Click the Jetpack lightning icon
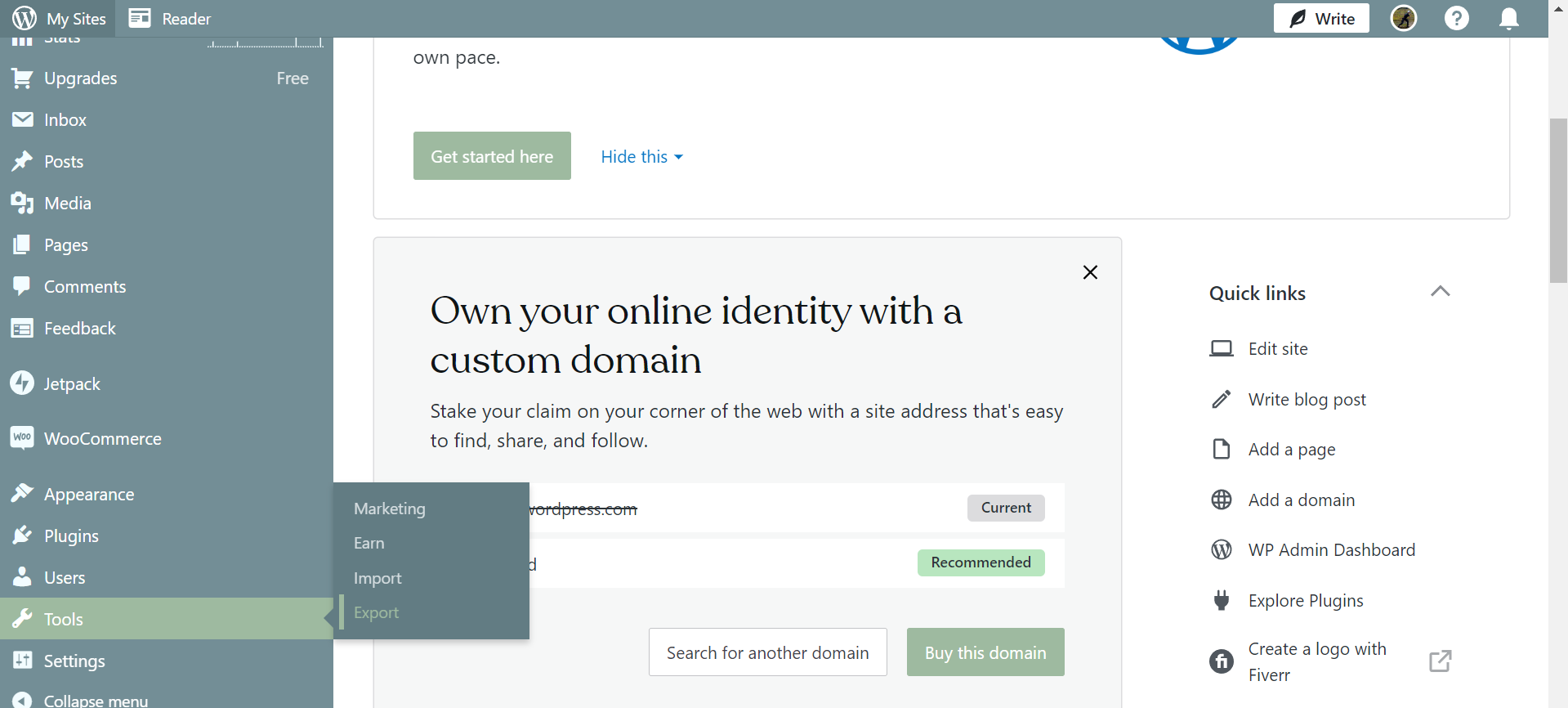Screen dimensions: 1568x708 (x=22, y=383)
